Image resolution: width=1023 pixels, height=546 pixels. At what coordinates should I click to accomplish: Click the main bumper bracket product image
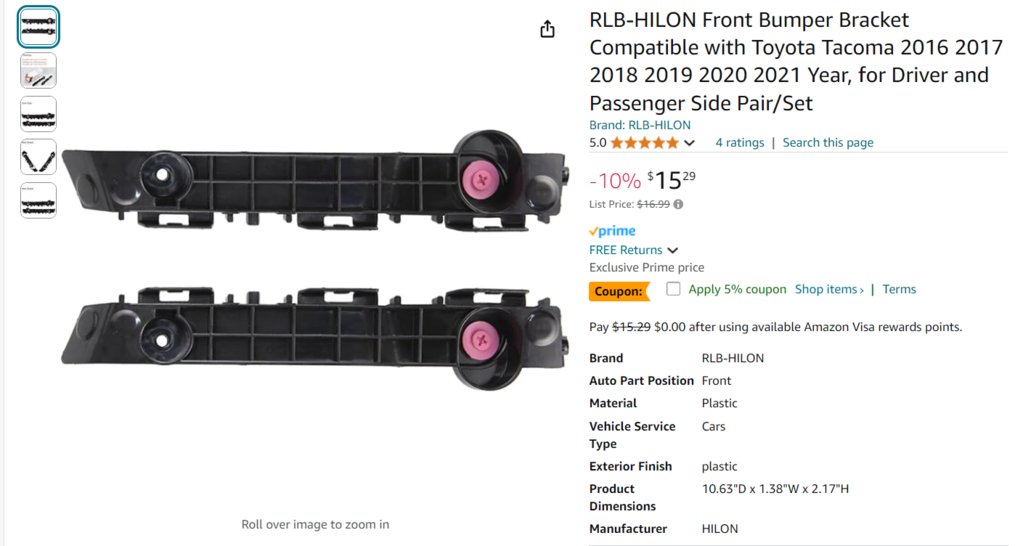coord(314,260)
